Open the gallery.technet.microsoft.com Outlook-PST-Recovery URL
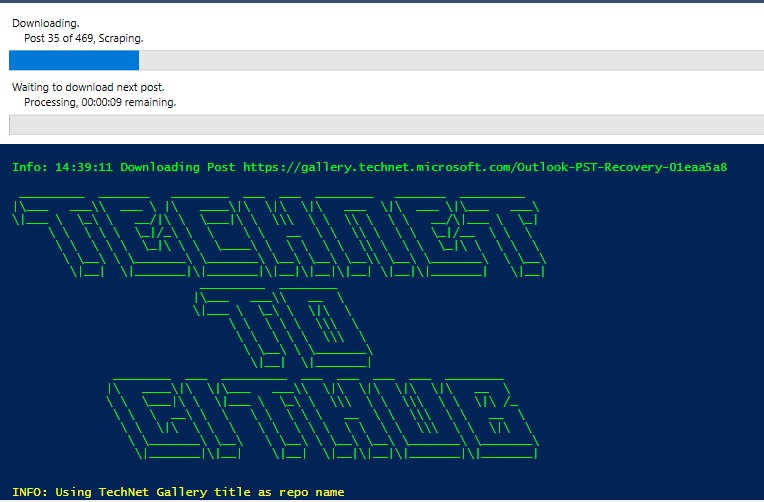This screenshot has width=764, height=502. (485, 167)
